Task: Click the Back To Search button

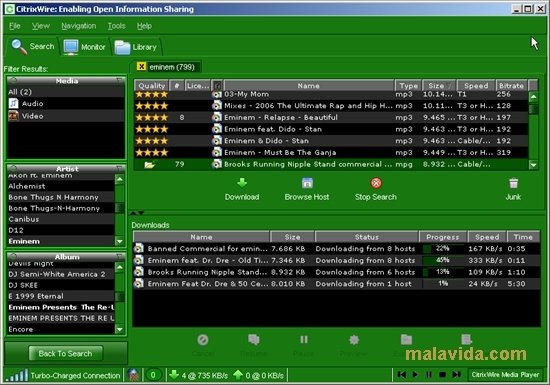Action: pyautogui.click(x=66, y=353)
